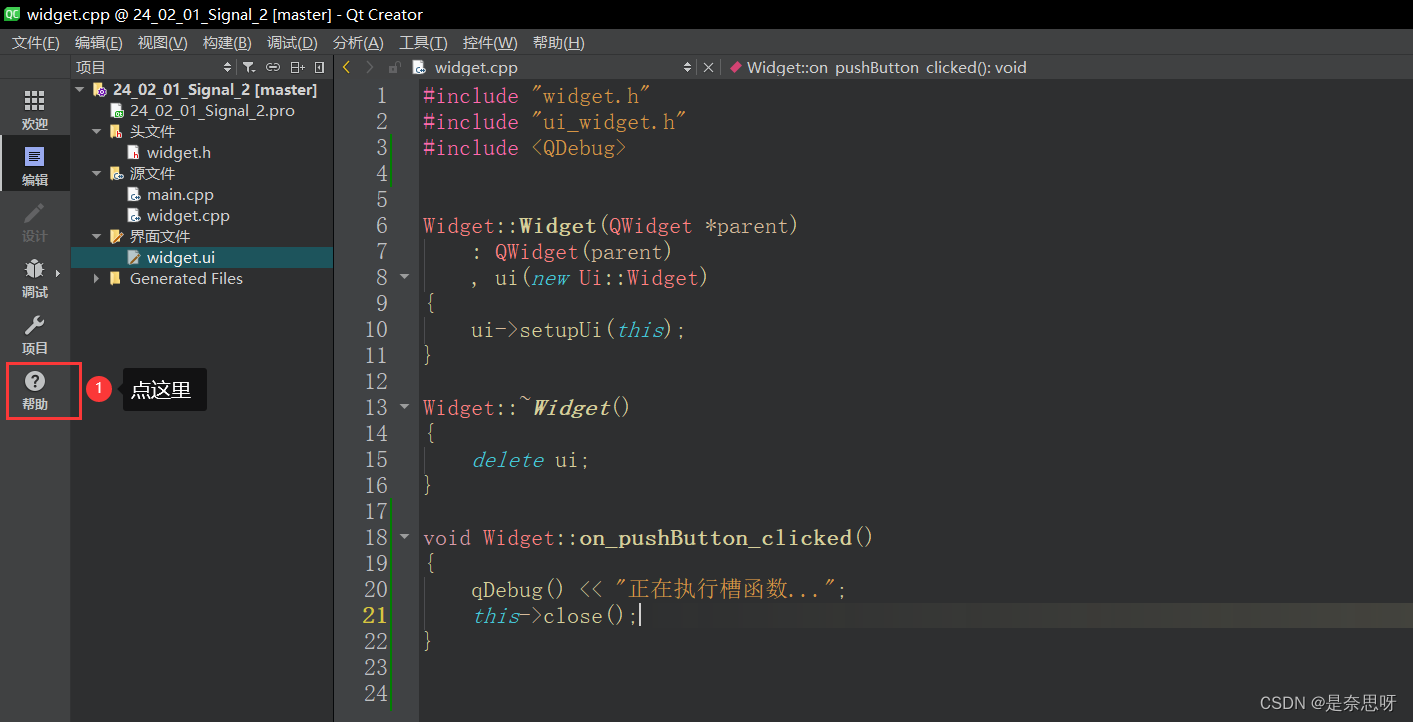Viewport: 1413px width, 722px height.
Task: Click the 源文件 folder label
Action: (x=152, y=174)
